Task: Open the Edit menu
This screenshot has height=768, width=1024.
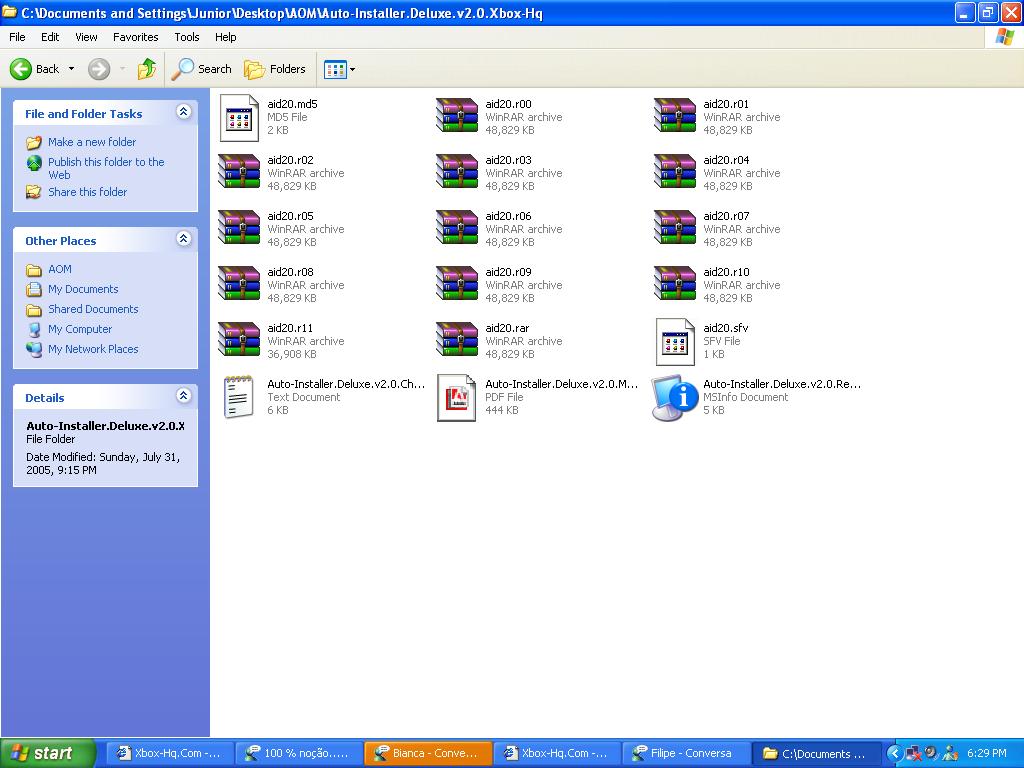Action: 50,37
